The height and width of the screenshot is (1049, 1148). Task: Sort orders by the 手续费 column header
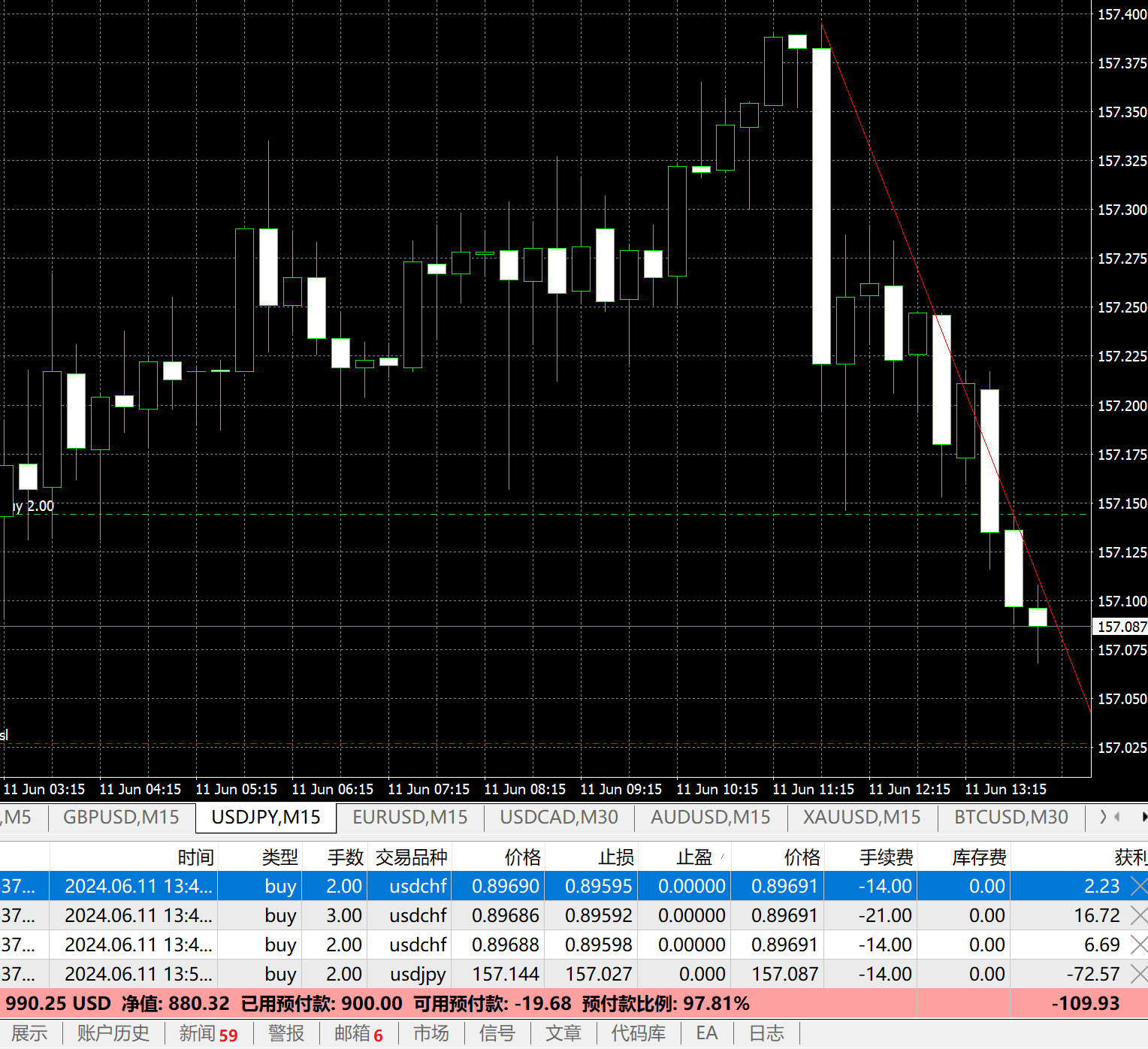point(871,857)
